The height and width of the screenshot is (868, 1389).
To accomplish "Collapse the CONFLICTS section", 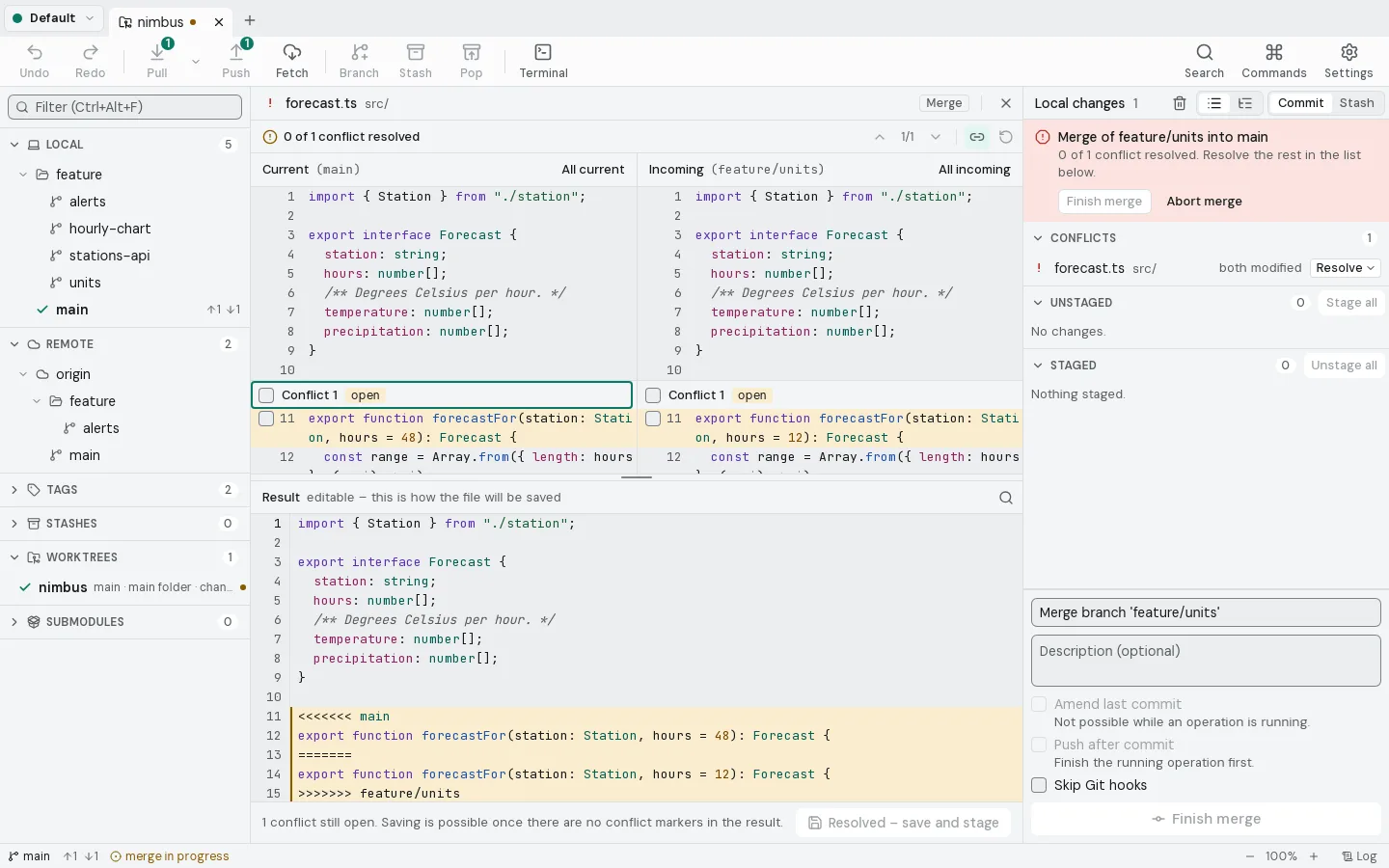I will point(1038,238).
